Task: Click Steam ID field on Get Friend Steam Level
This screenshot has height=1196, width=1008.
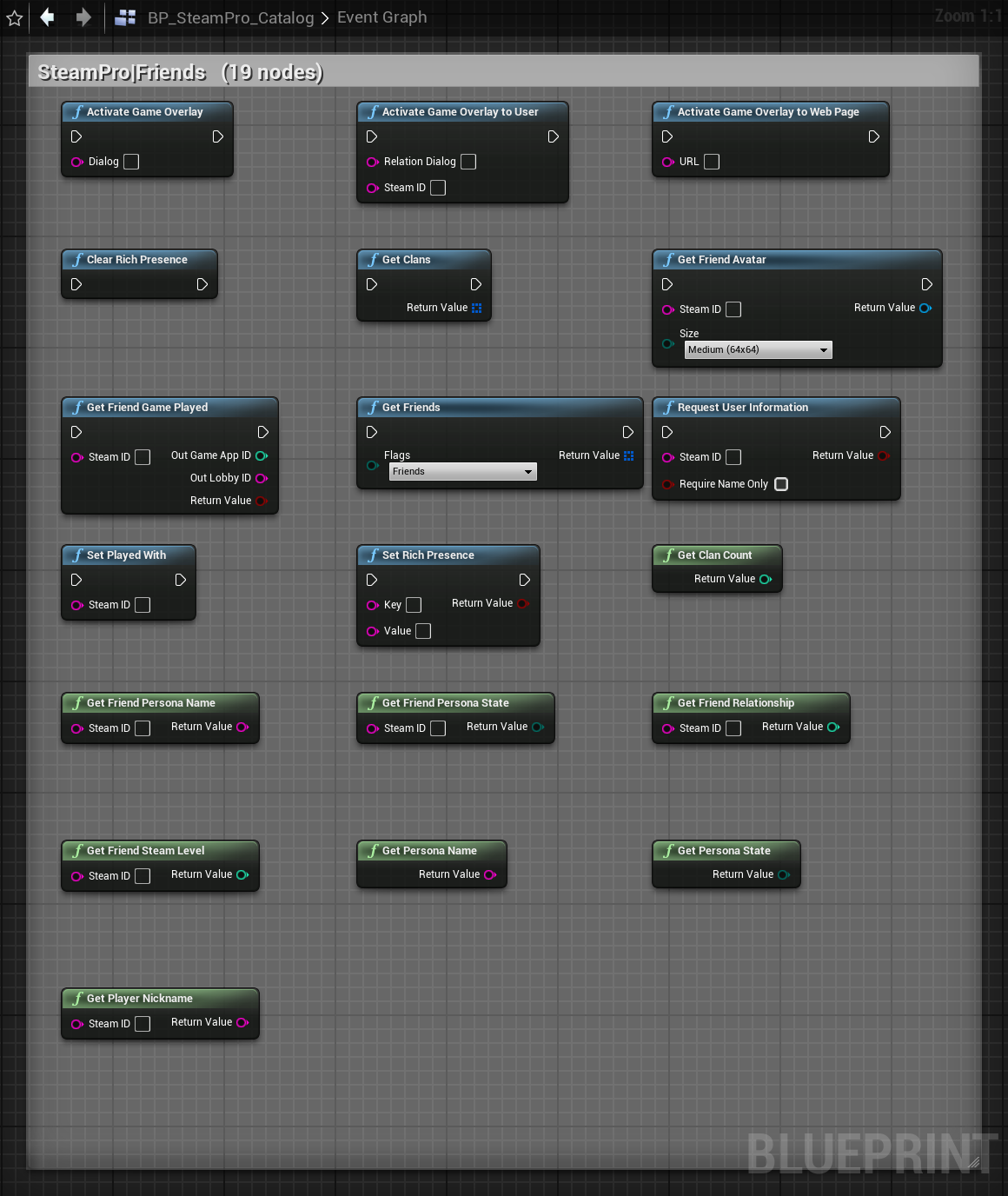Action: (143, 876)
